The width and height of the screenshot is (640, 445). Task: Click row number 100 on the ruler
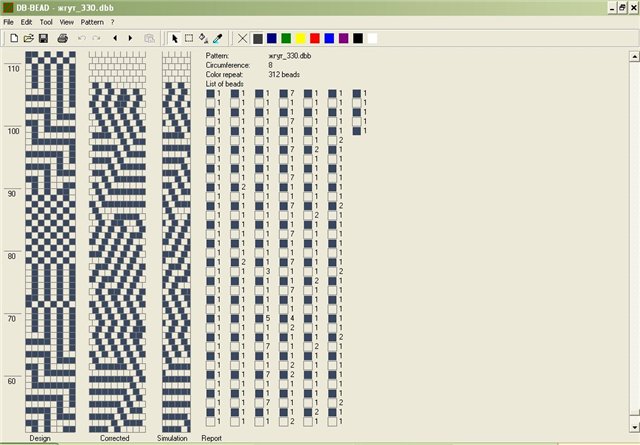(13, 131)
